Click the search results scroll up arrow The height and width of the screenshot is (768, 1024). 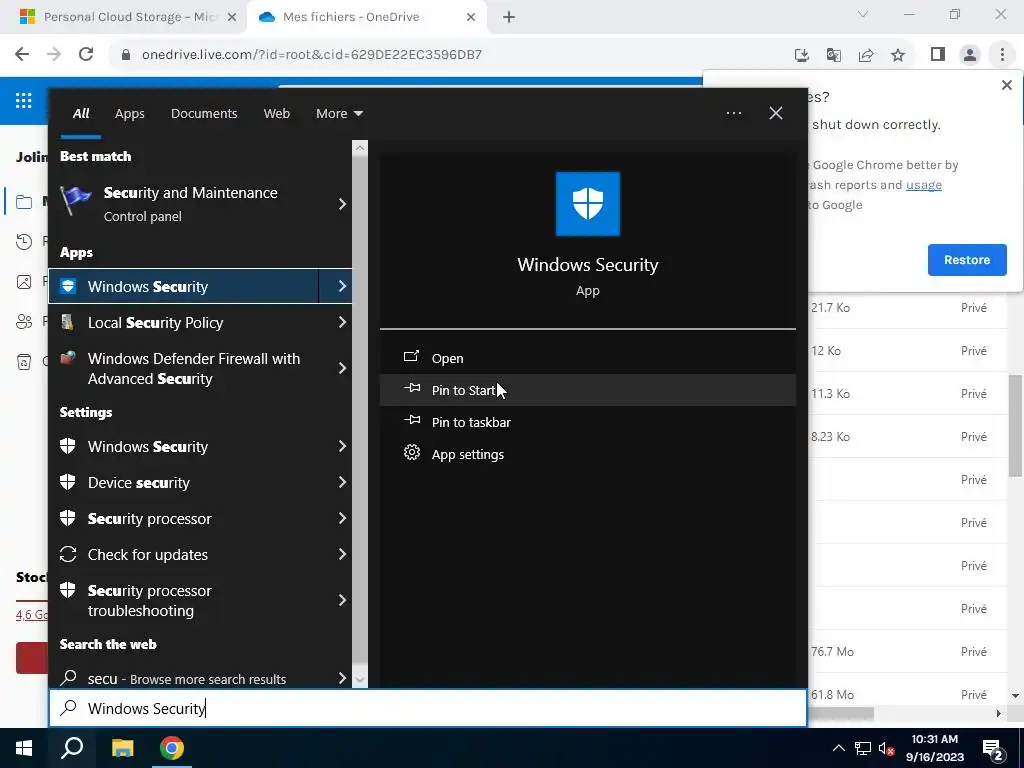click(x=360, y=148)
